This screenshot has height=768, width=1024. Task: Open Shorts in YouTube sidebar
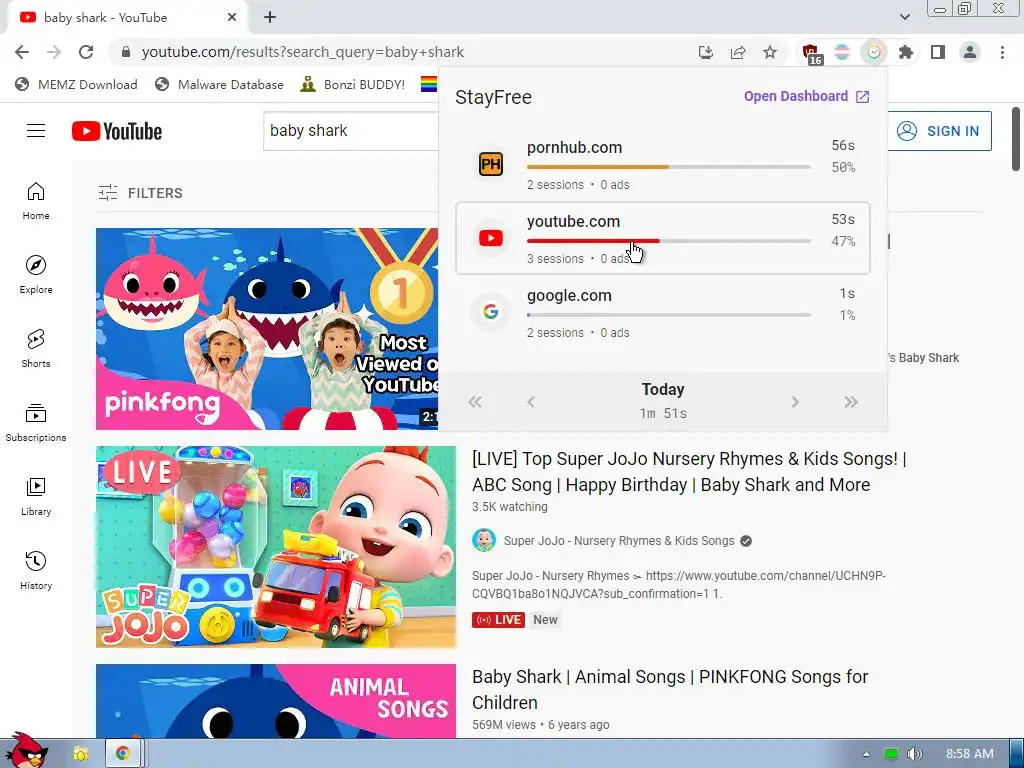[36, 349]
